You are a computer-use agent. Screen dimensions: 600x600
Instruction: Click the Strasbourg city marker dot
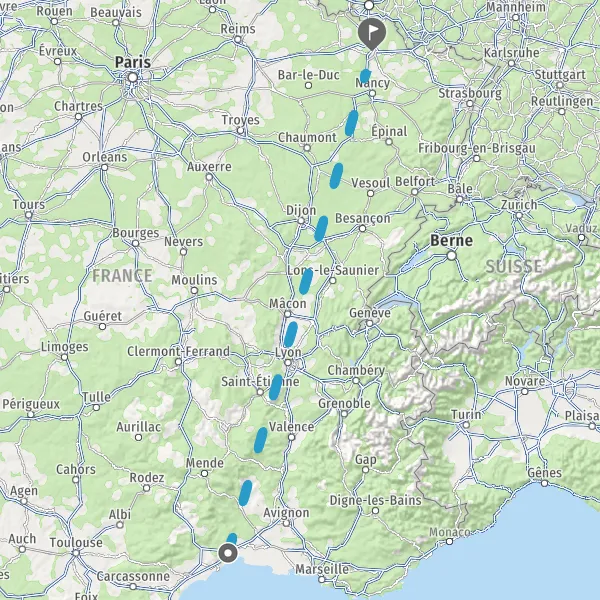point(470,104)
